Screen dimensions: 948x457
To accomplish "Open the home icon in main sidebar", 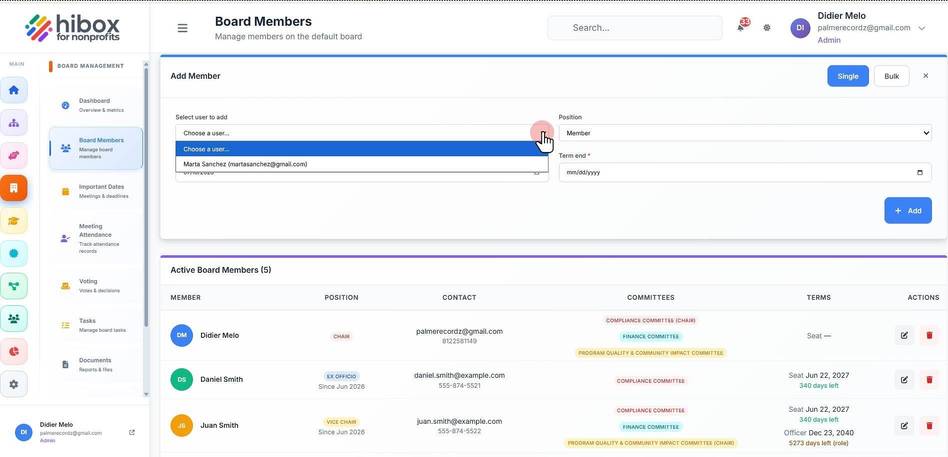I will (x=14, y=90).
